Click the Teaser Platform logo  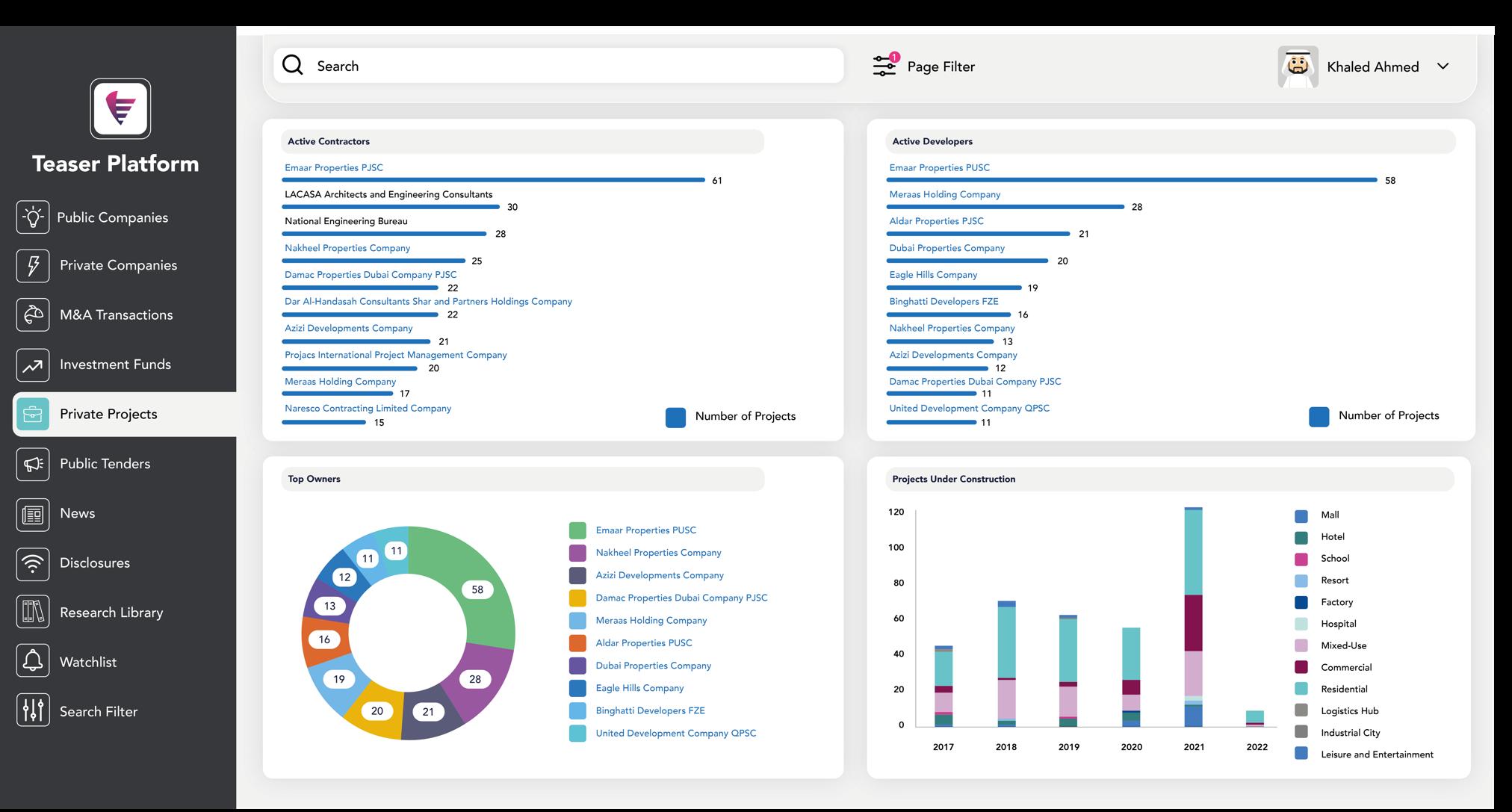120,109
